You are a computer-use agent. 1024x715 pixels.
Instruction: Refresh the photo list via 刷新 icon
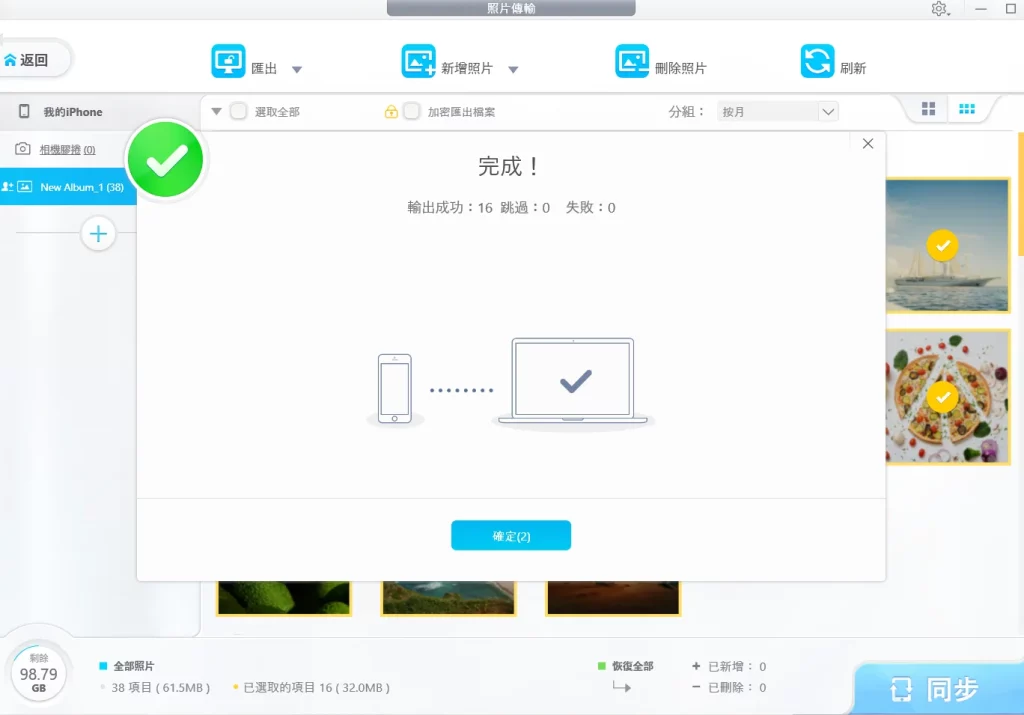[815, 60]
